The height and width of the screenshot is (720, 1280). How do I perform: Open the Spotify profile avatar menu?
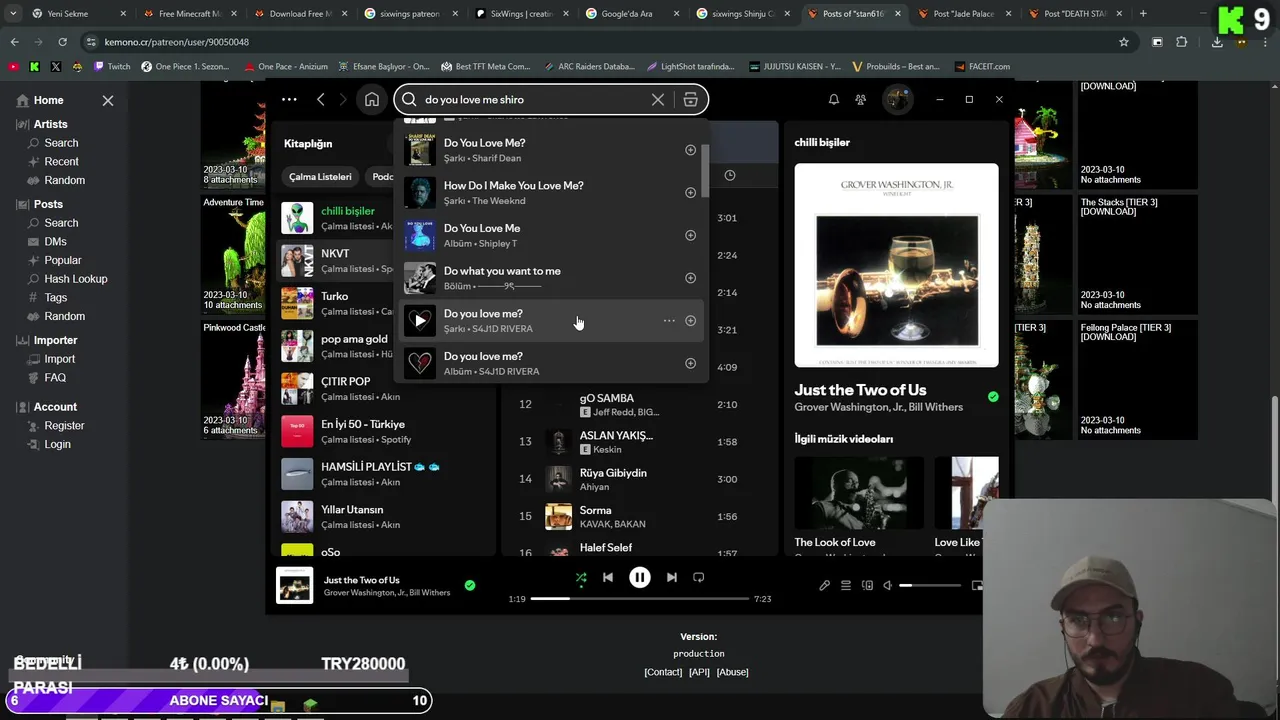click(897, 99)
